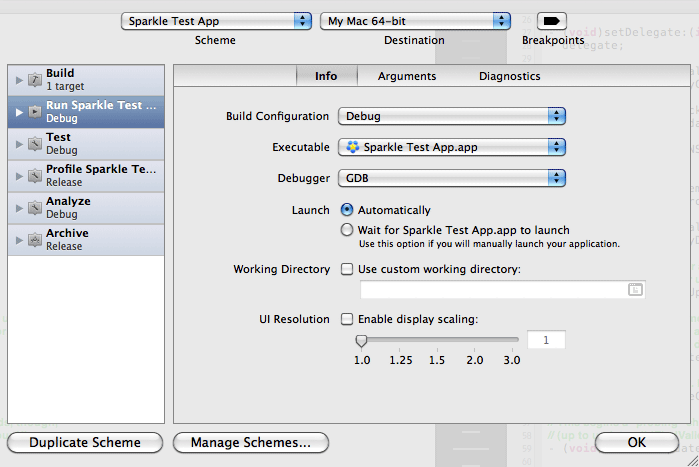Click the Test action wrench icon
This screenshot has width=699, height=467.
tap(35, 144)
